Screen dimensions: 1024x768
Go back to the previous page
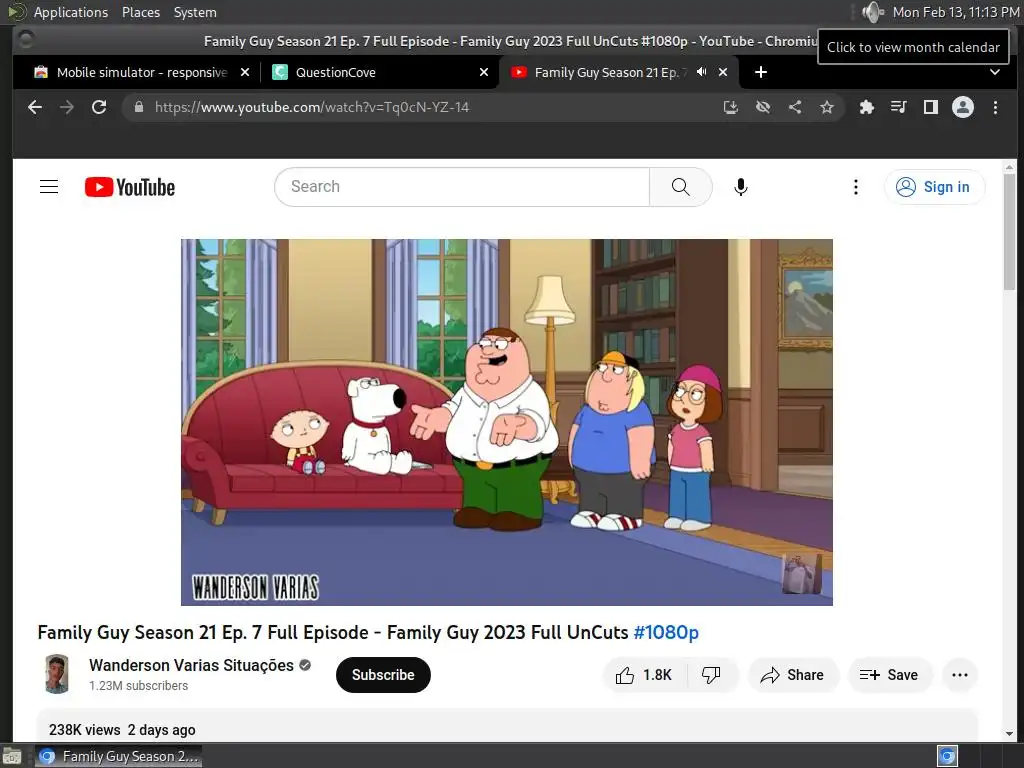tap(35, 107)
